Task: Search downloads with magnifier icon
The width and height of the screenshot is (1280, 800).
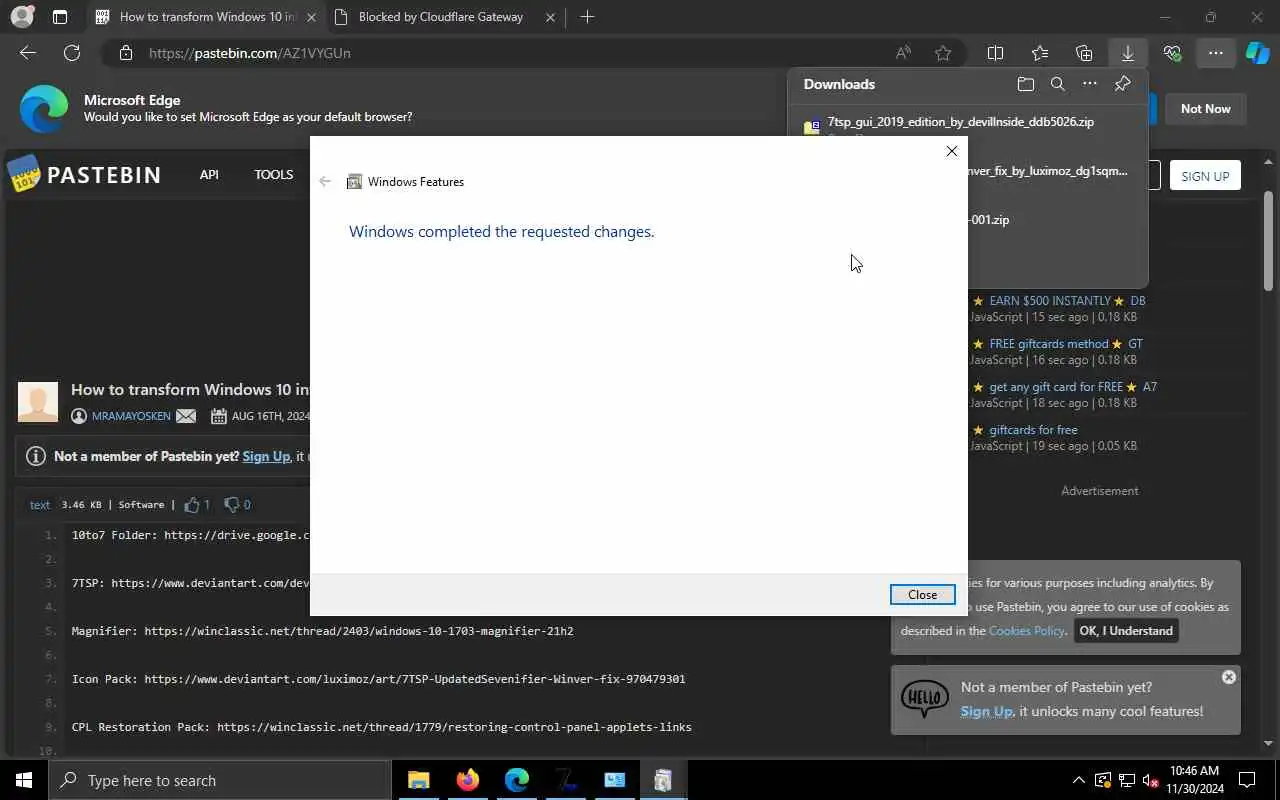Action: point(1057,84)
